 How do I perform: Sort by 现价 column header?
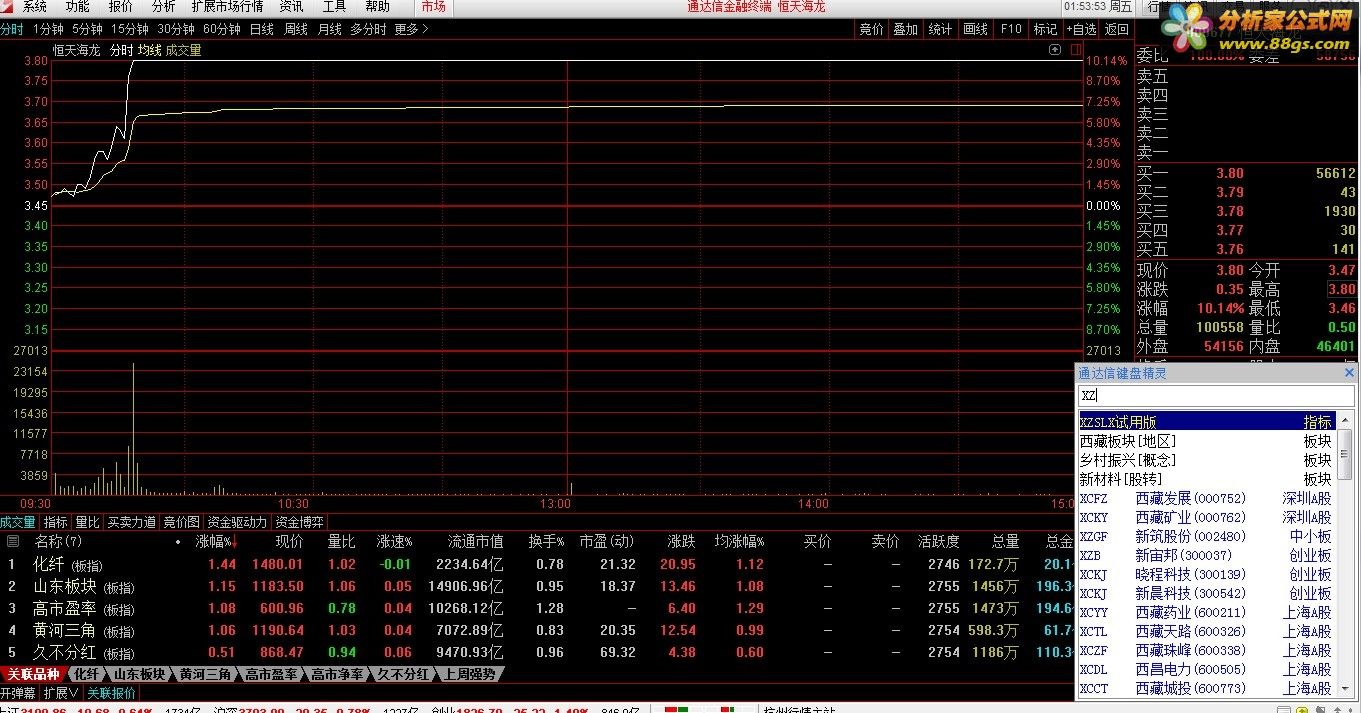(x=289, y=541)
